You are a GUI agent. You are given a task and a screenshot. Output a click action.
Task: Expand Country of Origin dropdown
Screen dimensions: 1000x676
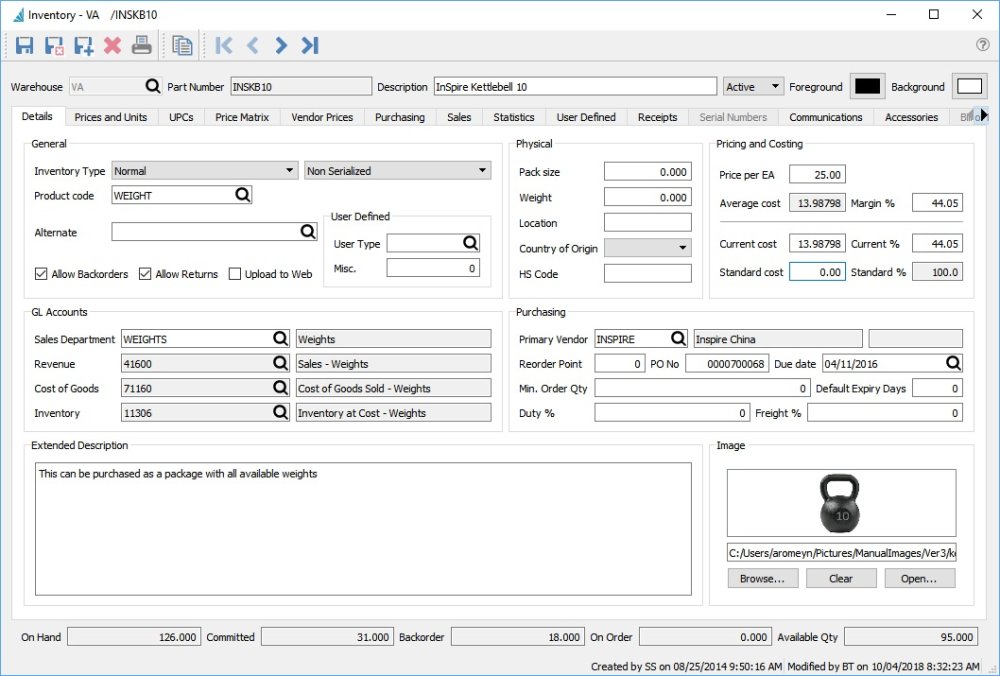(x=647, y=248)
